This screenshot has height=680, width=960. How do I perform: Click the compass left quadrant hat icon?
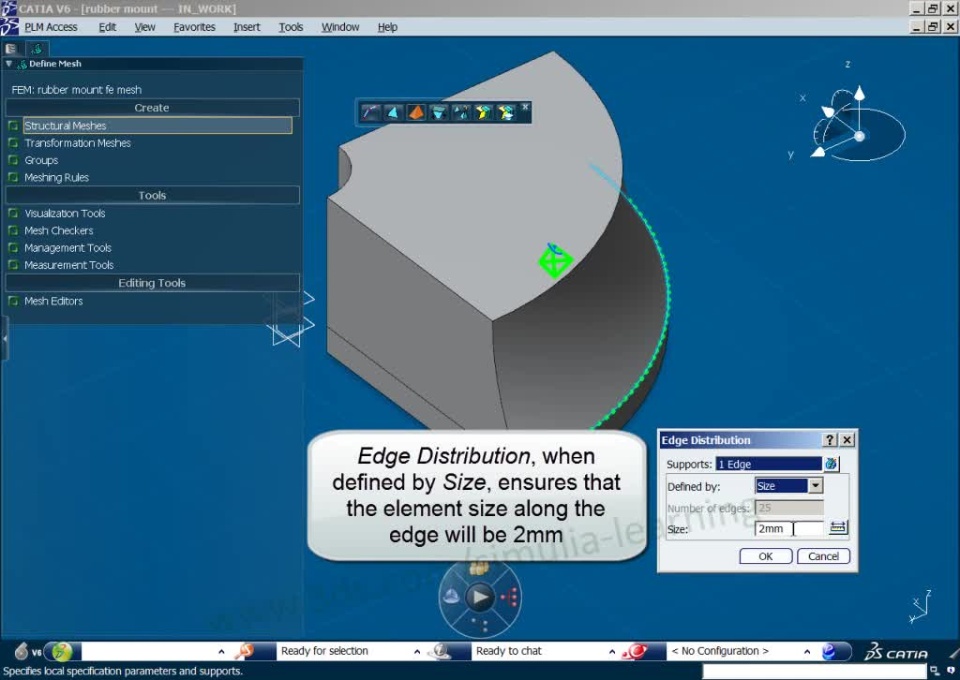click(451, 596)
